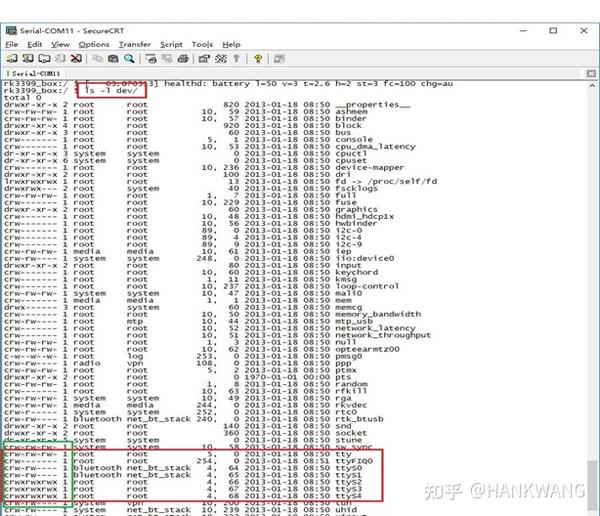
Task: Click the '__properties__' directory entry
Action: [x=373, y=105]
